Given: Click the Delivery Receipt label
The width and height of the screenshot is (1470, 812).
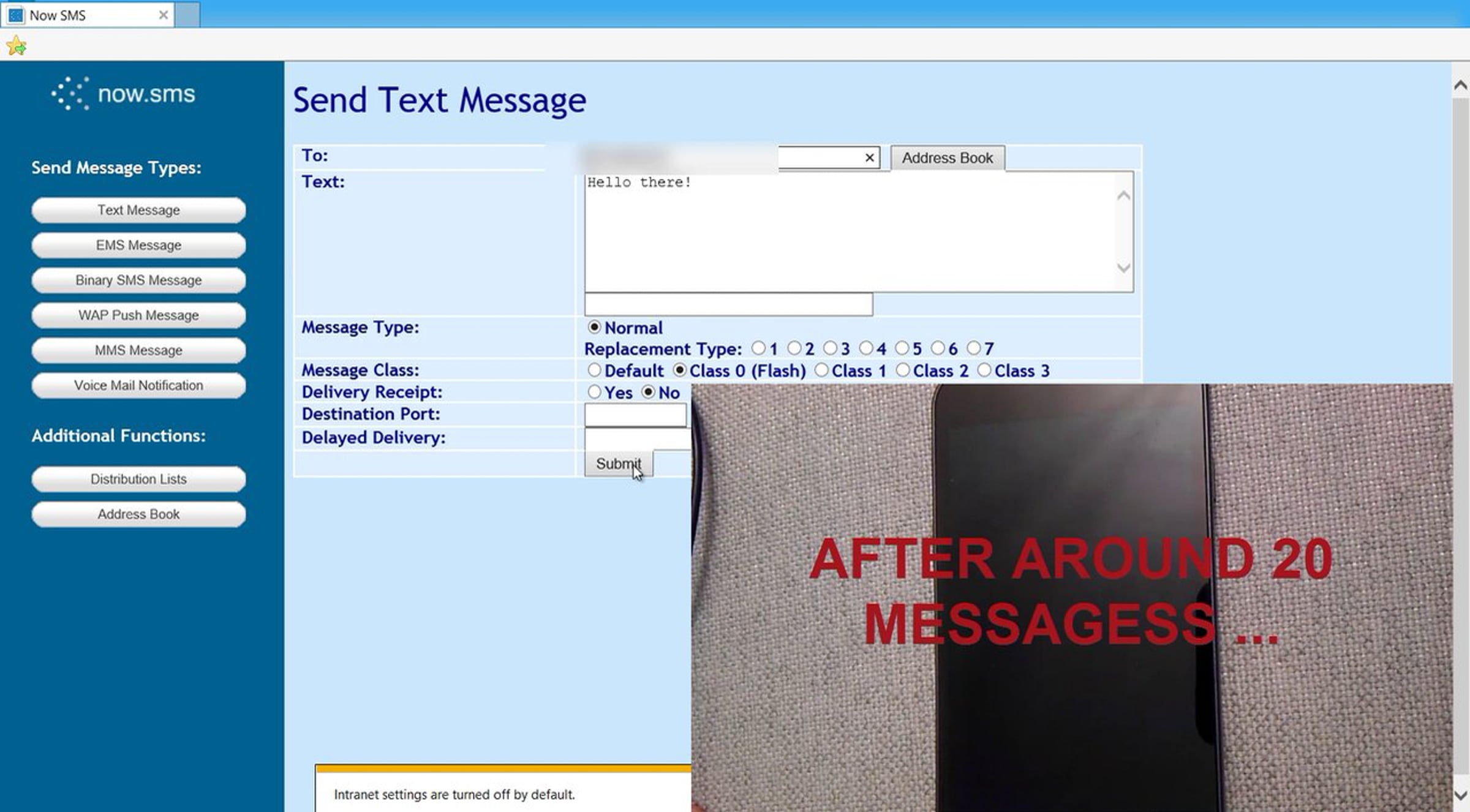Looking at the screenshot, I should [x=372, y=392].
